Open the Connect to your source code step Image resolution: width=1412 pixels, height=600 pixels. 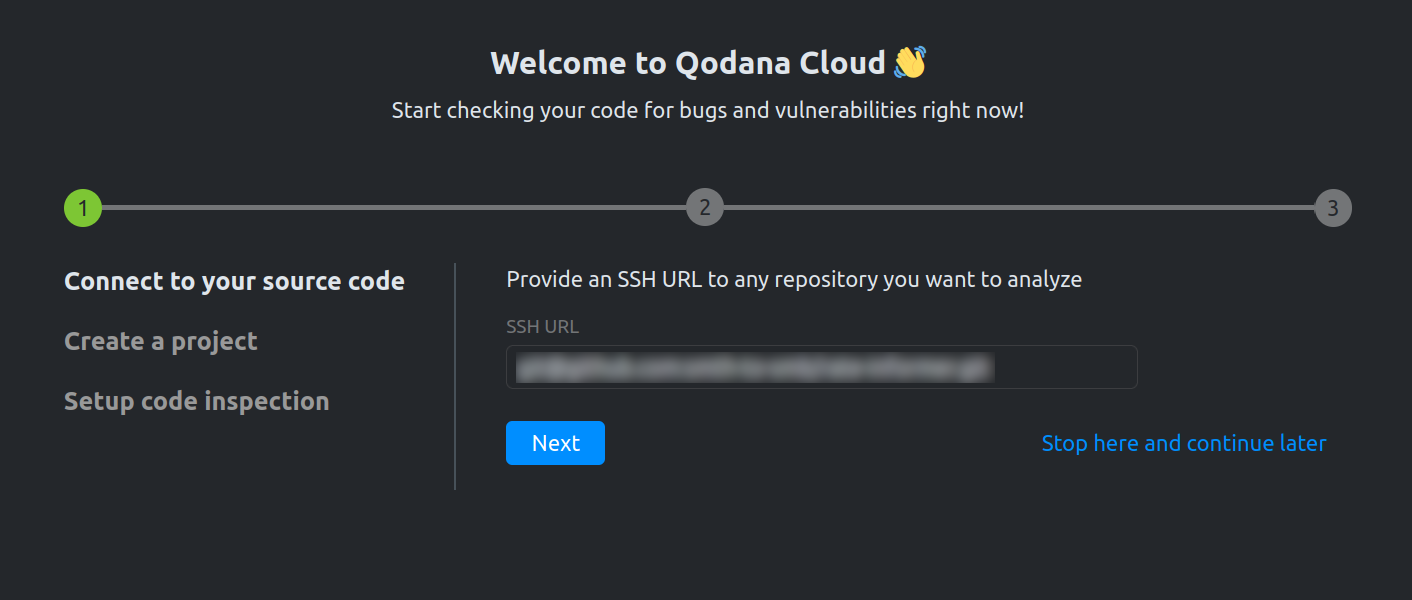[x=234, y=281]
